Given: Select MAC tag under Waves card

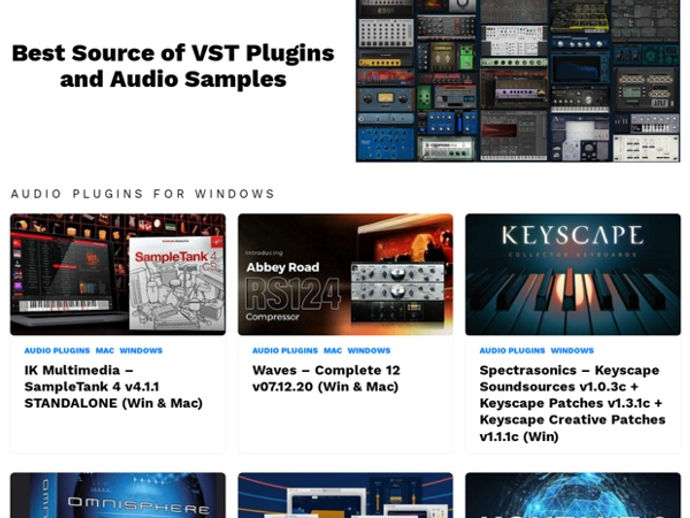Looking at the screenshot, I should 333,350.
